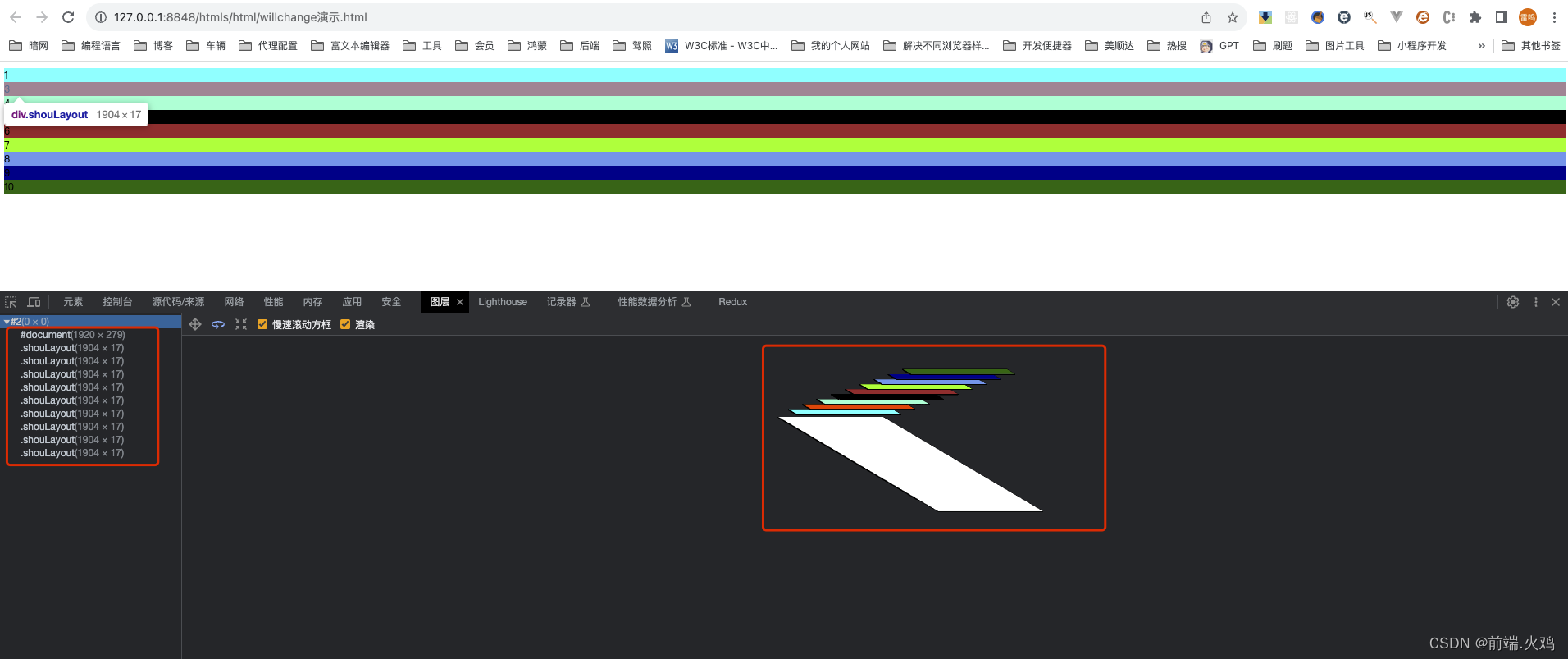Bookmark this page with the star icon

pyautogui.click(x=1233, y=17)
